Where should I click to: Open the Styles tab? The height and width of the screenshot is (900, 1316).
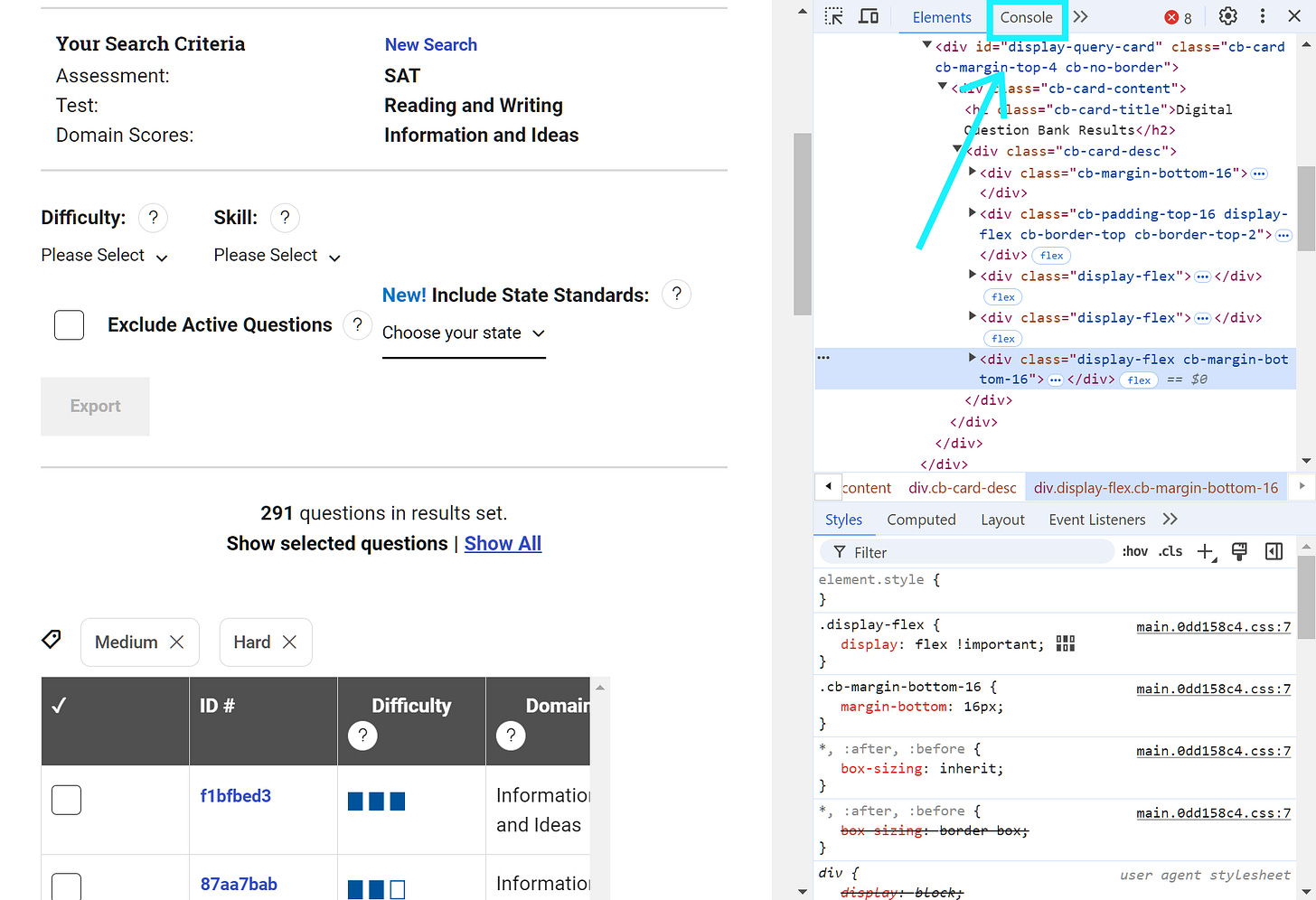(843, 520)
